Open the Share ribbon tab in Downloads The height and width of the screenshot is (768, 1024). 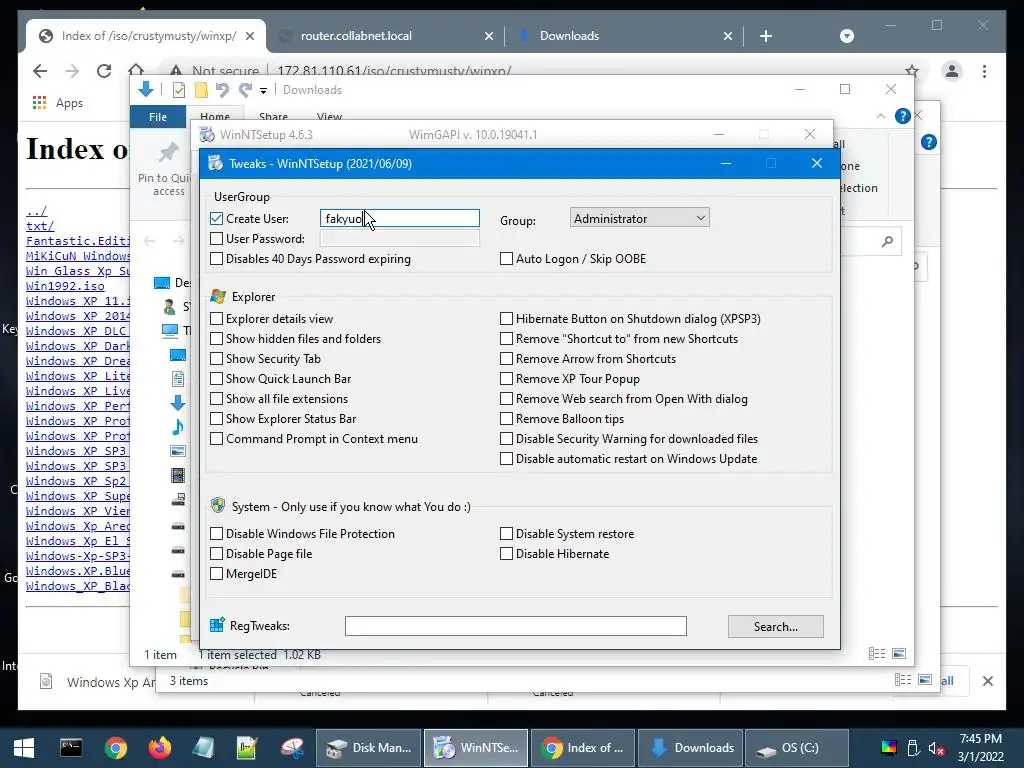273,117
